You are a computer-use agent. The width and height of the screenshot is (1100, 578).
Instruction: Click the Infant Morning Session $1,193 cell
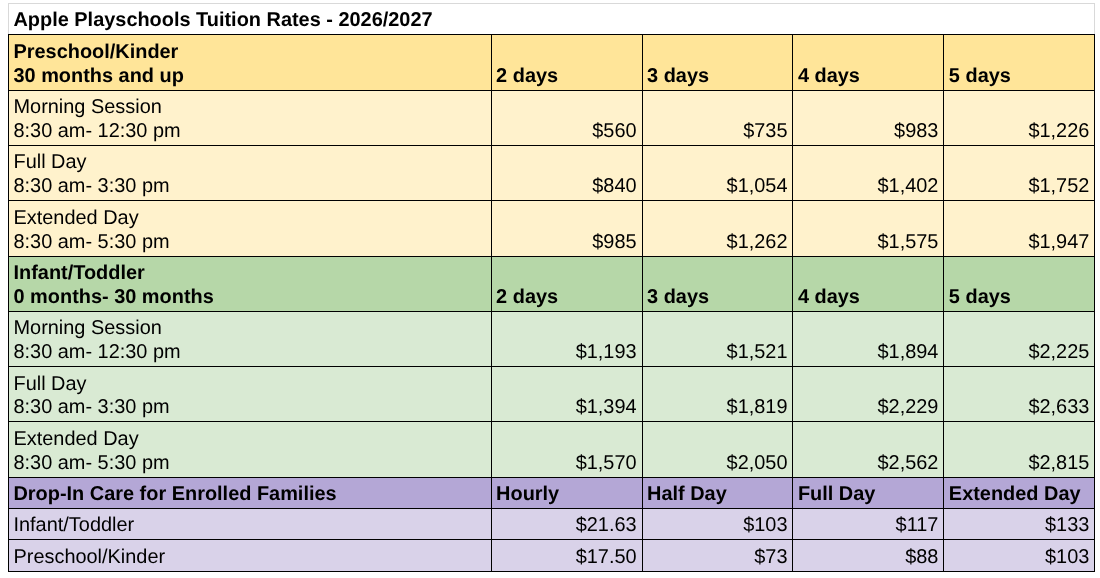point(567,339)
